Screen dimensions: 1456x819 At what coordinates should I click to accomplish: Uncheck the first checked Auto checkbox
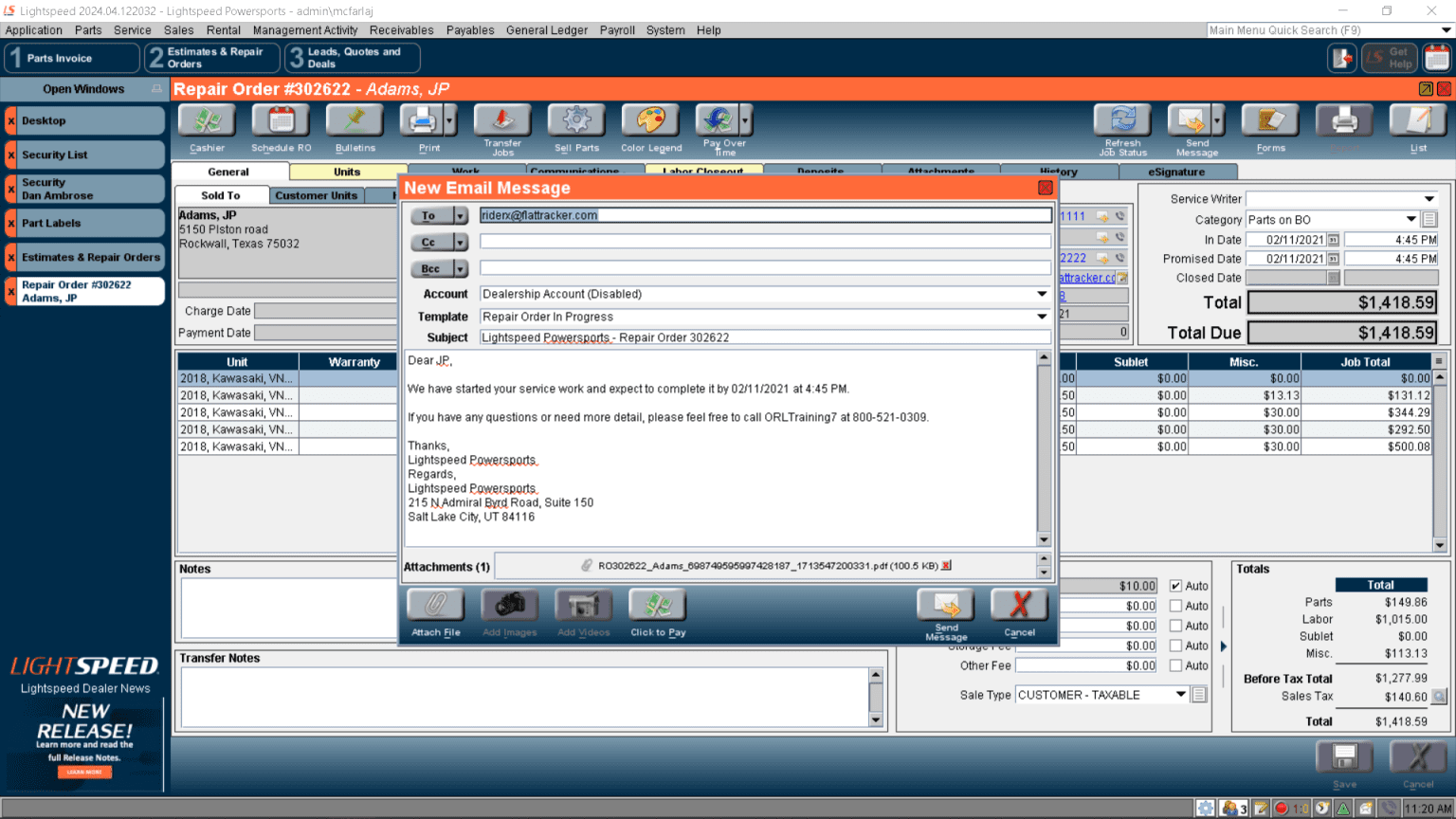point(1175,586)
